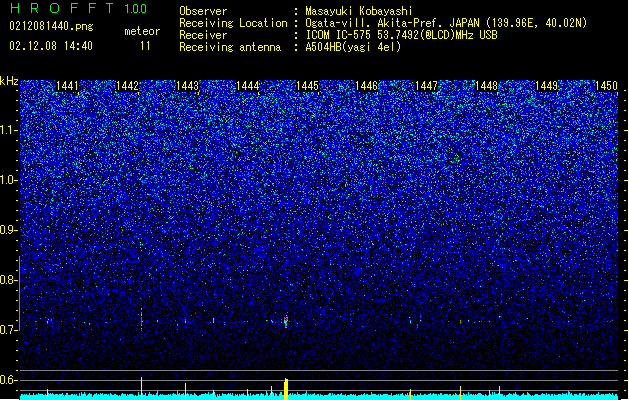Click the Receiver field label

point(203,35)
